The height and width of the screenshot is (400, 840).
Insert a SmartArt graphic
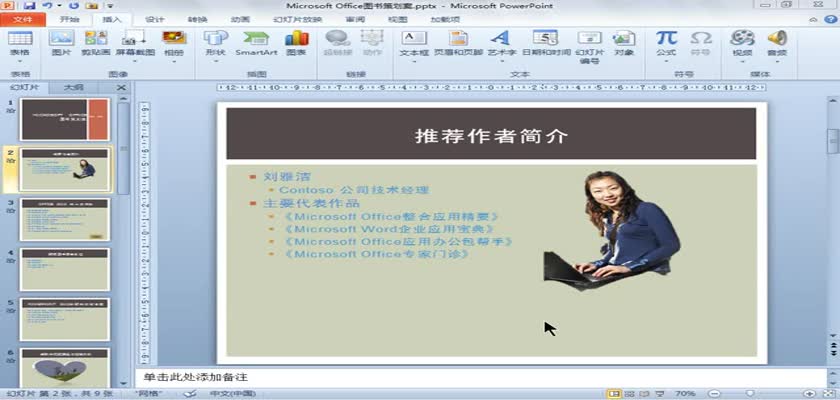[257, 38]
